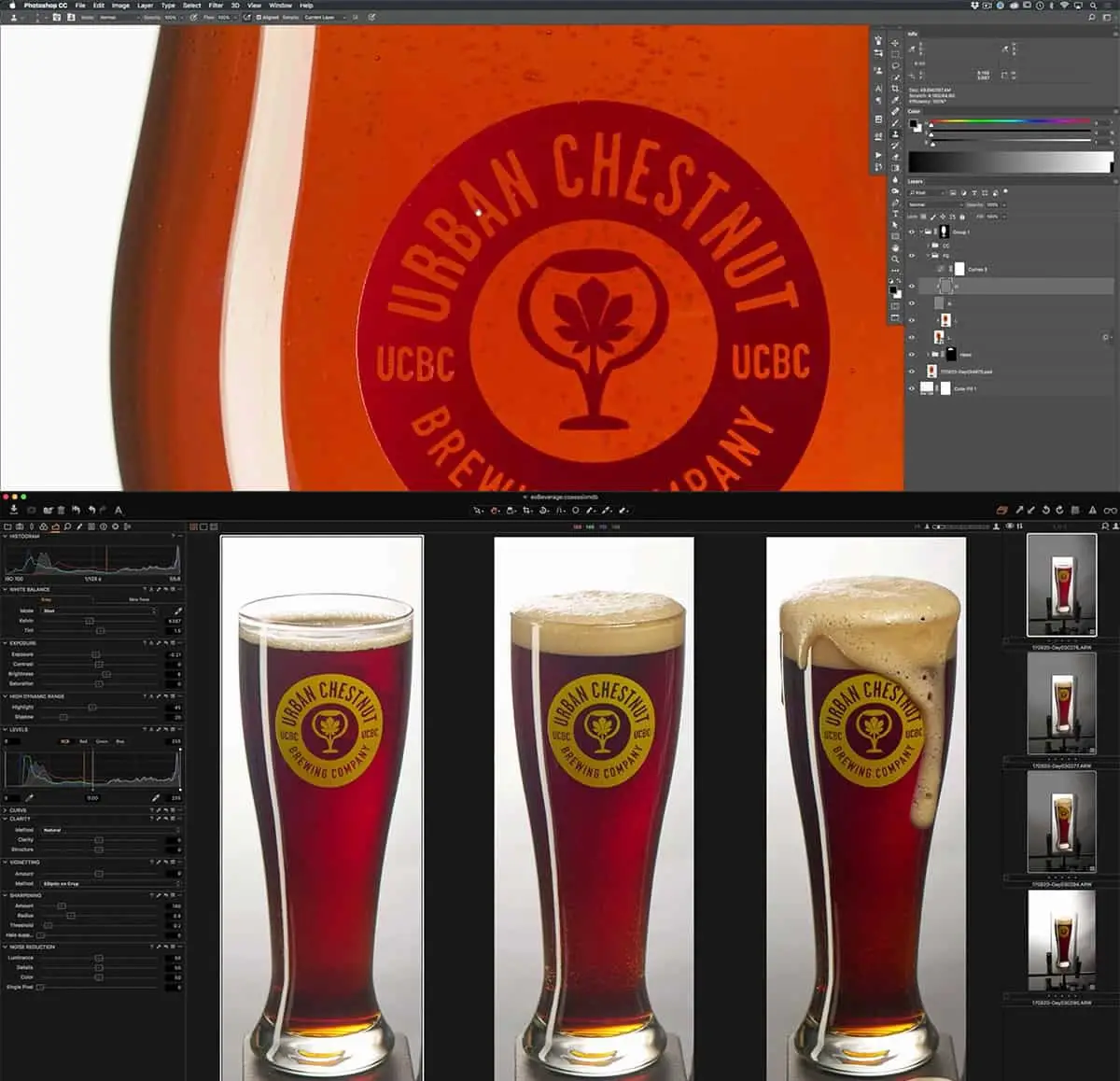Viewport: 1120px width, 1081px height.
Task: Select the Type tool
Action: (x=895, y=214)
